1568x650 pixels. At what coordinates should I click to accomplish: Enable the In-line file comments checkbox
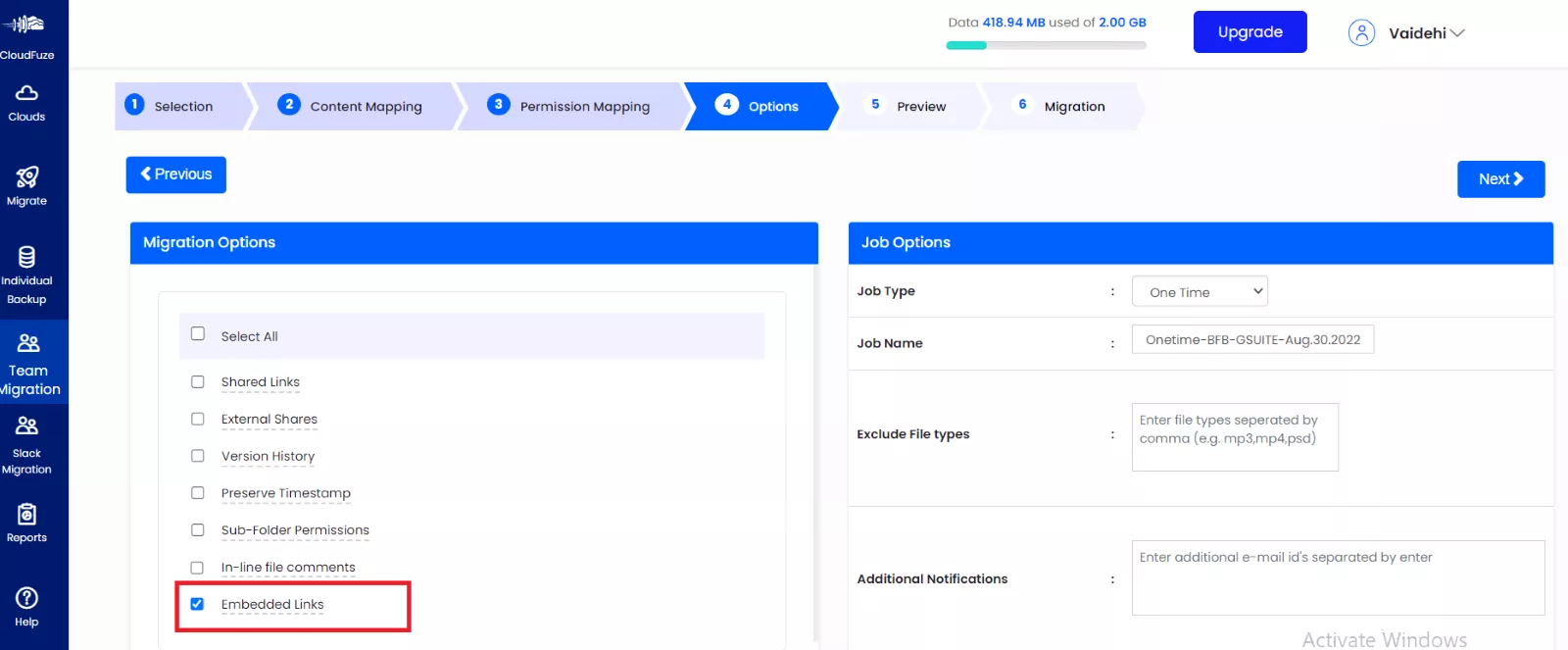point(197,568)
